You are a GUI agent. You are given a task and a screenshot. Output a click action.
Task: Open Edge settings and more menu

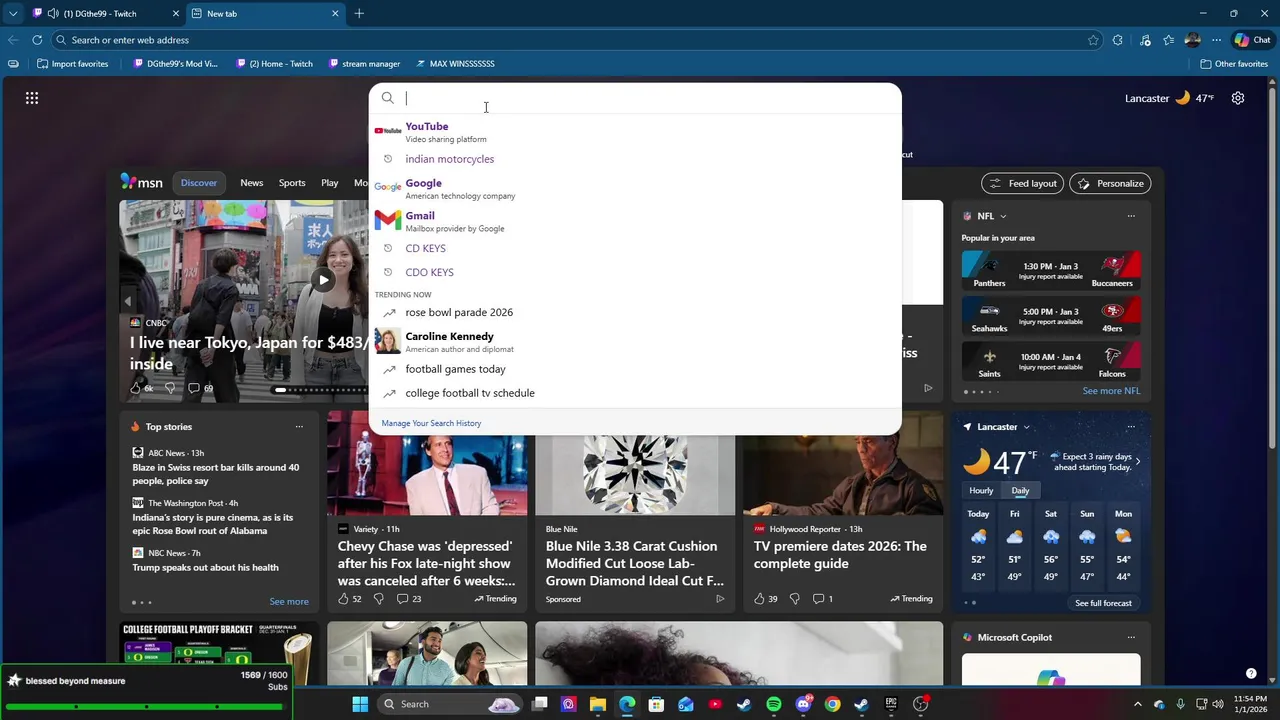coord(1216,40)
